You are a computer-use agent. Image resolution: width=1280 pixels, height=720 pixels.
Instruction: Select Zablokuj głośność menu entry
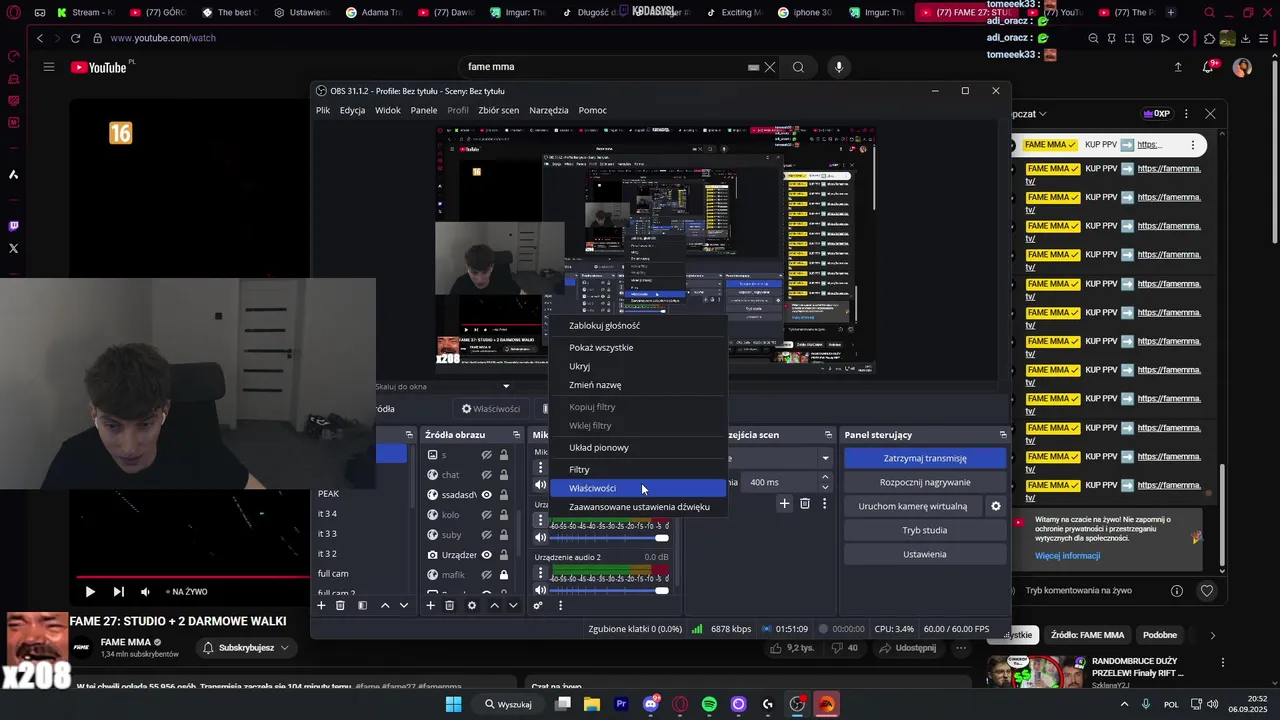click(x=638, y=325)
